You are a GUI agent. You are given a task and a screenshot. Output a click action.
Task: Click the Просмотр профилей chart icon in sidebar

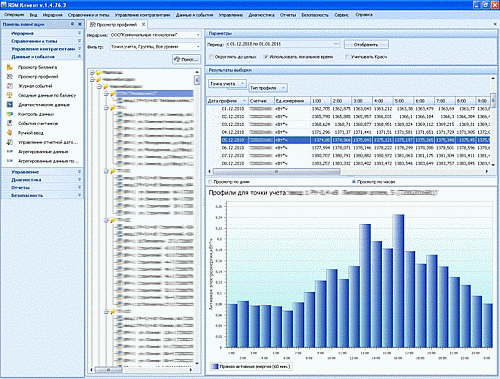coord(10,77)
